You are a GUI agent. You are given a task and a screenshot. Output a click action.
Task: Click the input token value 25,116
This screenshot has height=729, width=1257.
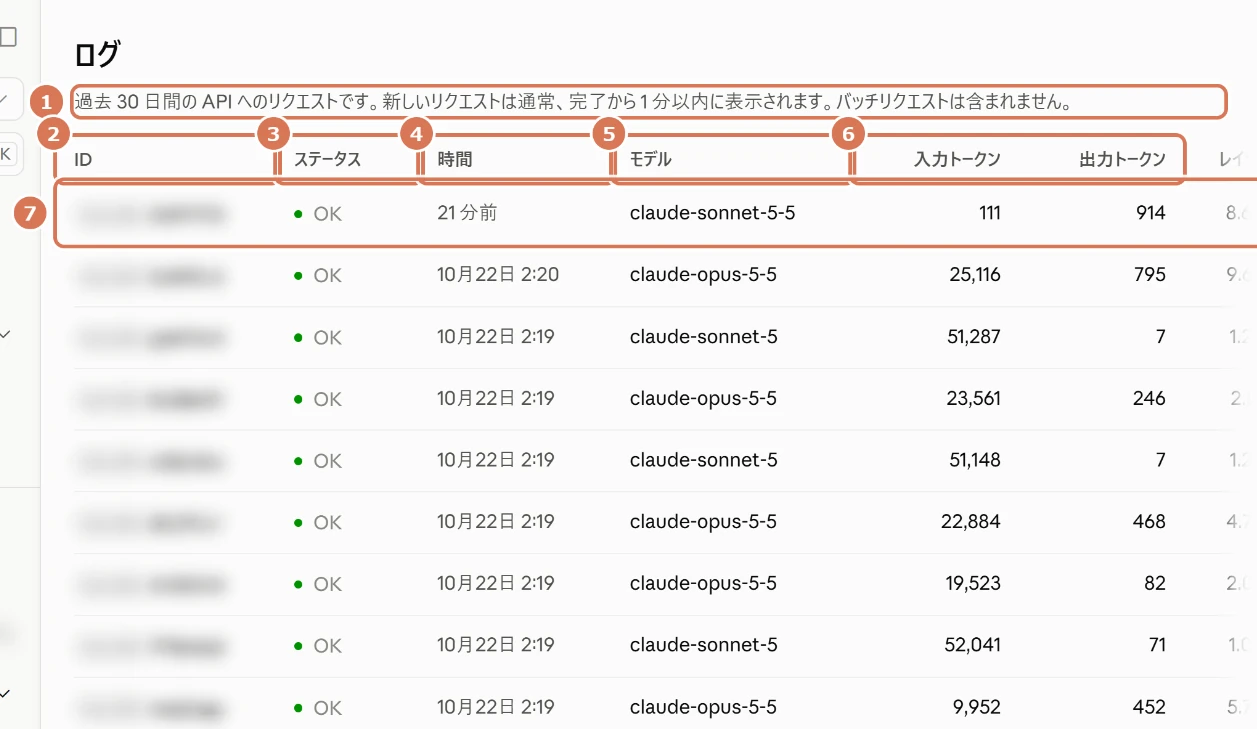pos(975,275)
